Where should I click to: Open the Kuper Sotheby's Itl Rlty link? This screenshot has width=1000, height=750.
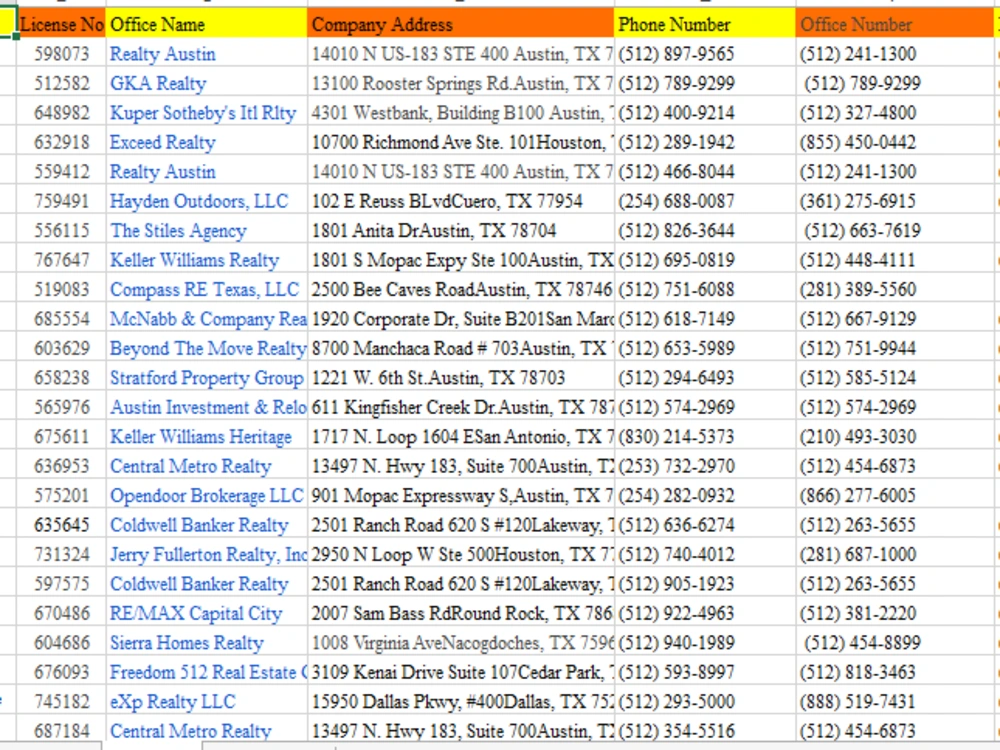point(203,113)
